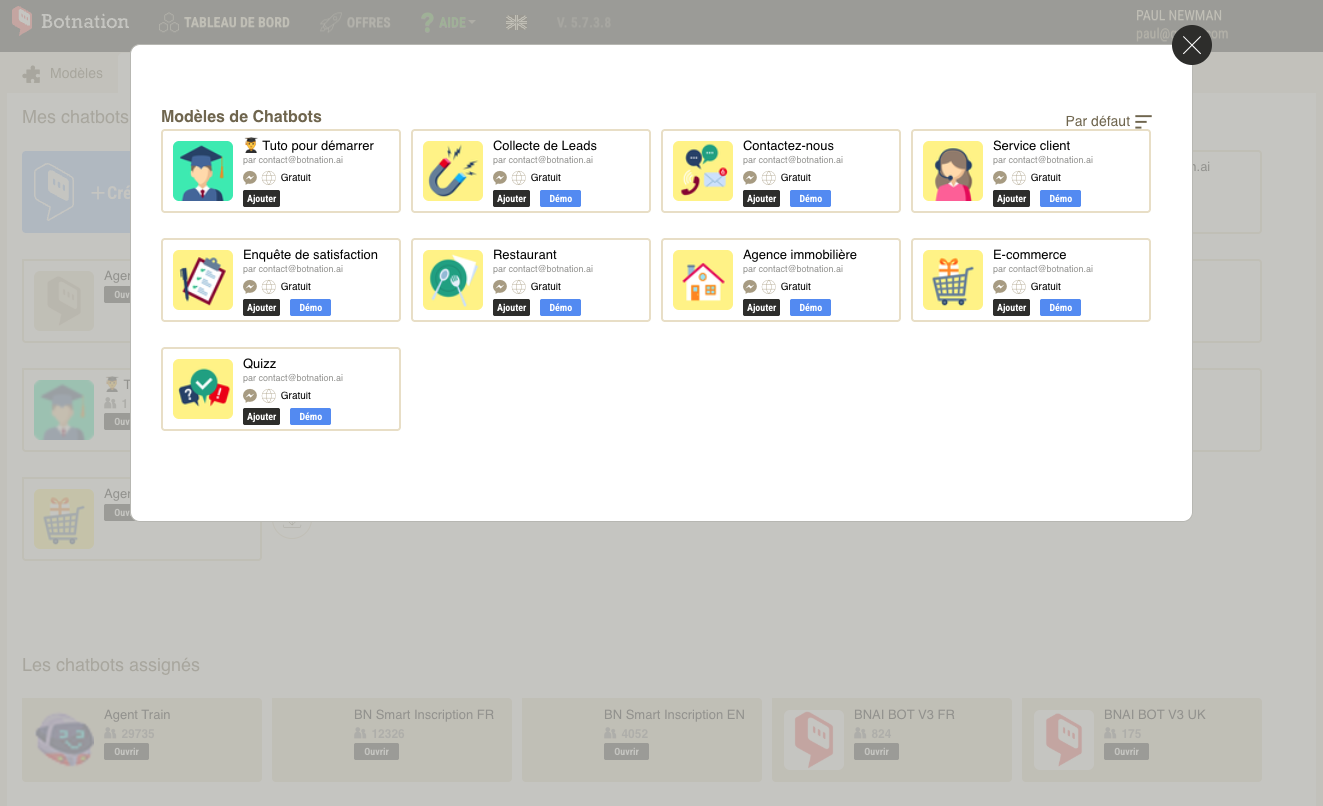Viewport: 1323px width, 806px height.
Task: Click web globe icon on Collecte de Leads card
Action: coord(518,178)
